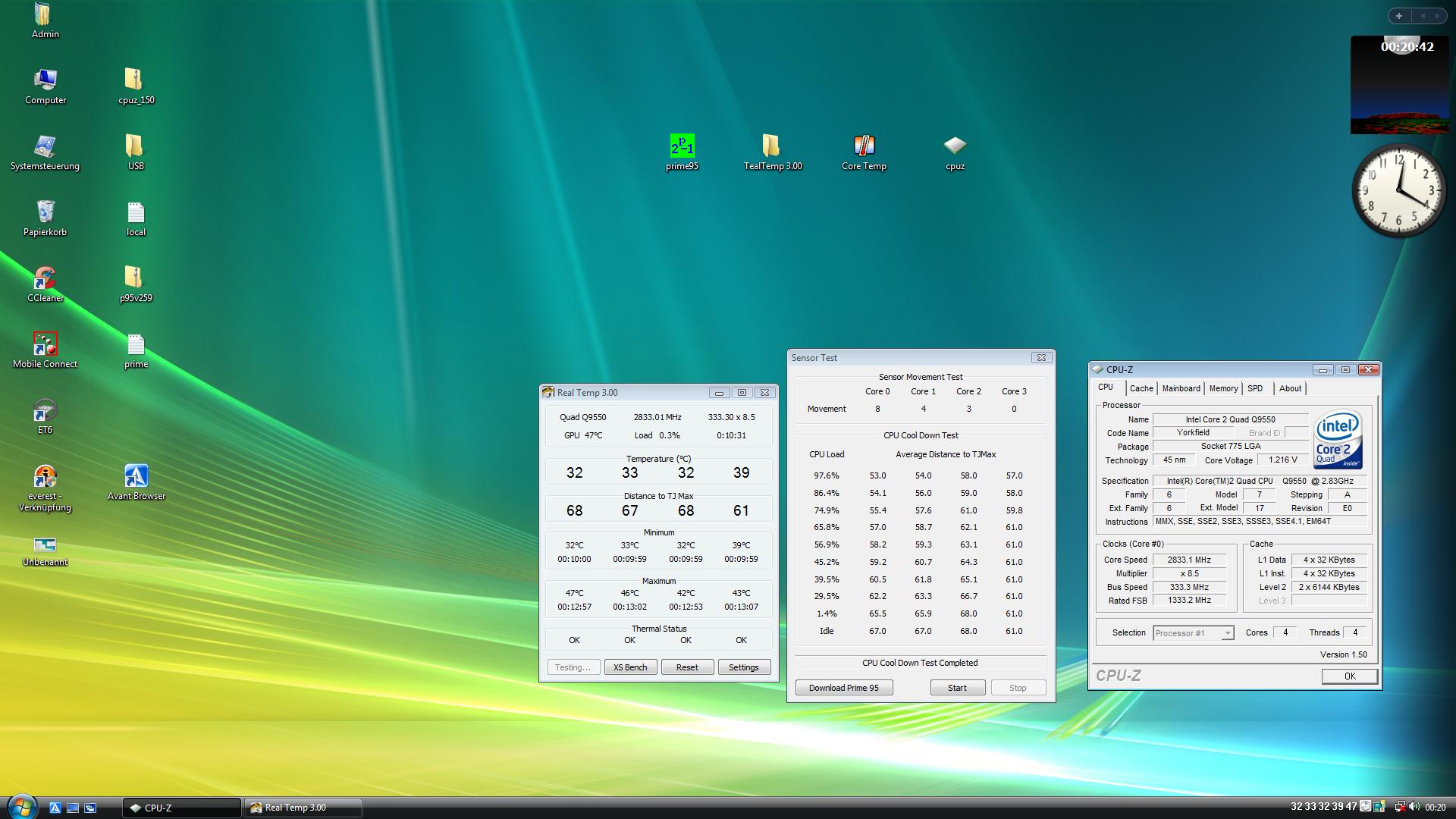Click the XS Bench button
The height and width of the screenshot is (819, 1456).
tap(630, 667)
